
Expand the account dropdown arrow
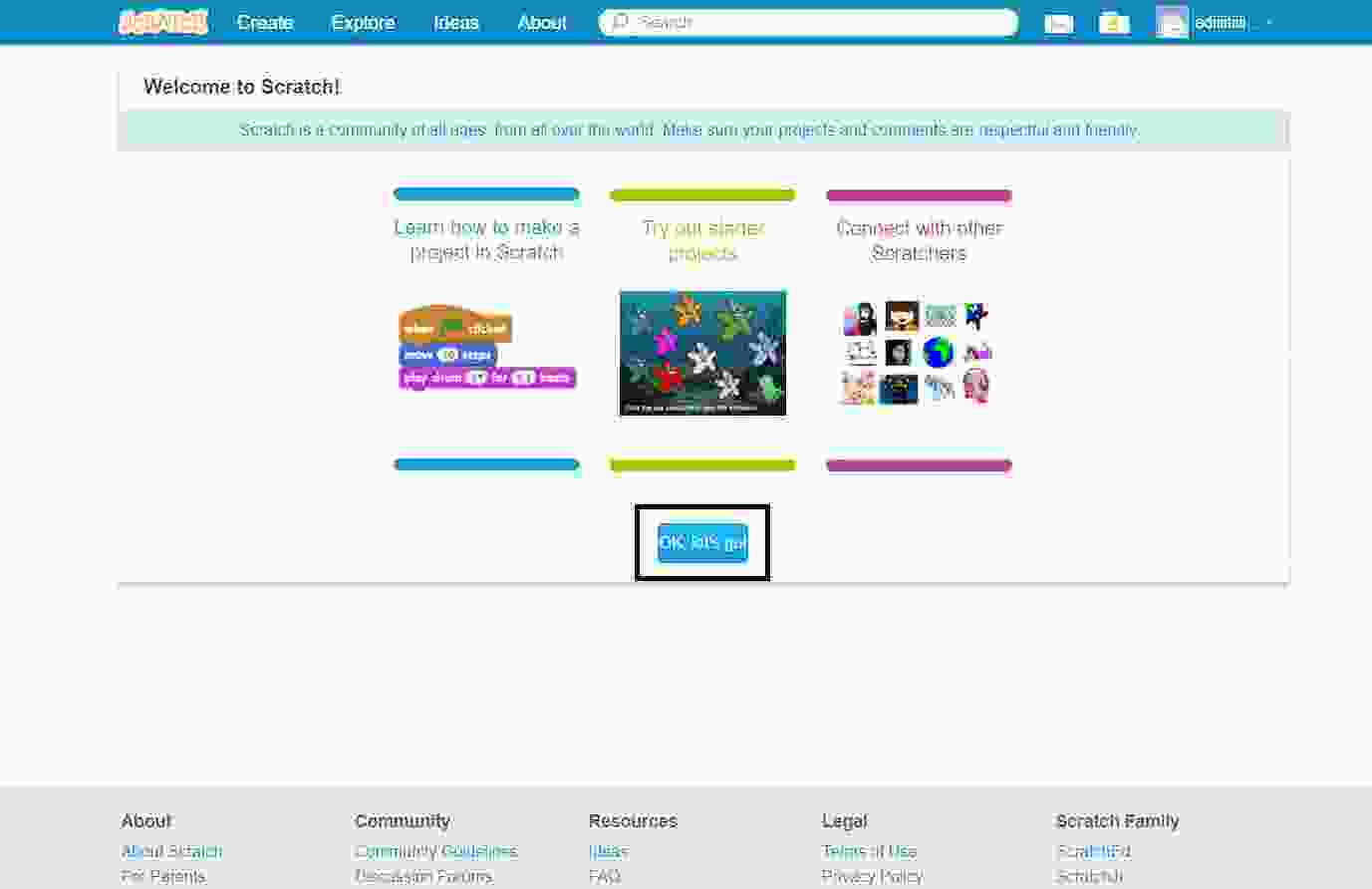click(1268, 23)
